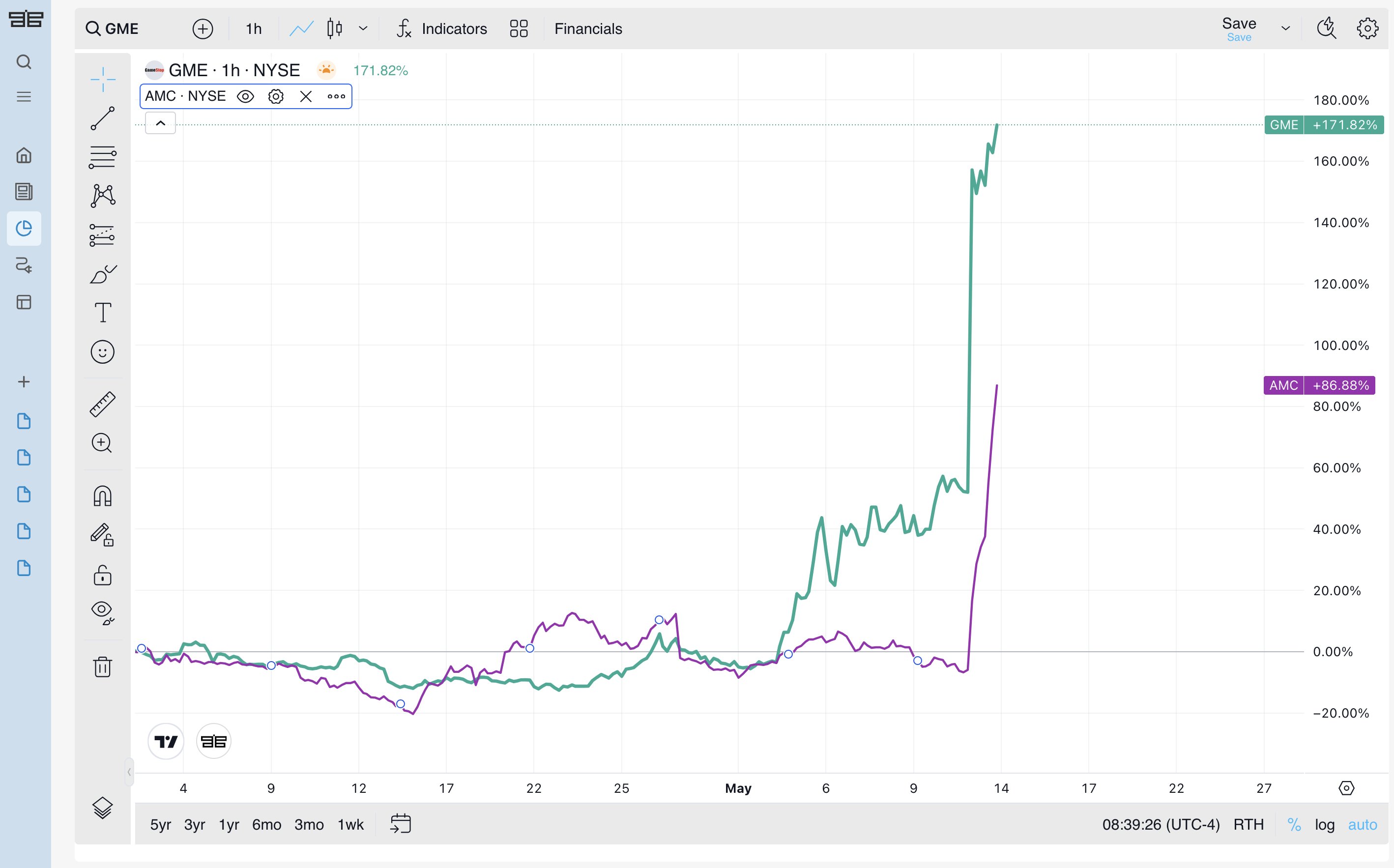Open time axis settings icon
This screenshot has width=1394, height=868.
1346,788
